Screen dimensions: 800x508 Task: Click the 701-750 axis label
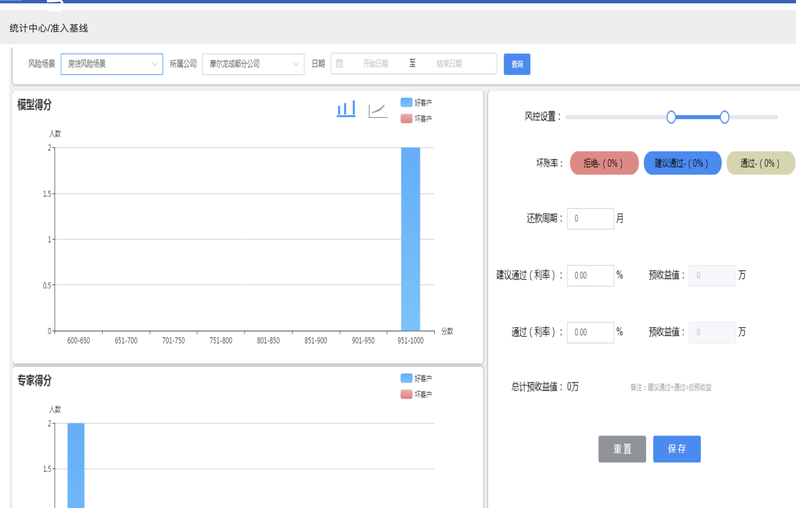click(x=173, y=341)
